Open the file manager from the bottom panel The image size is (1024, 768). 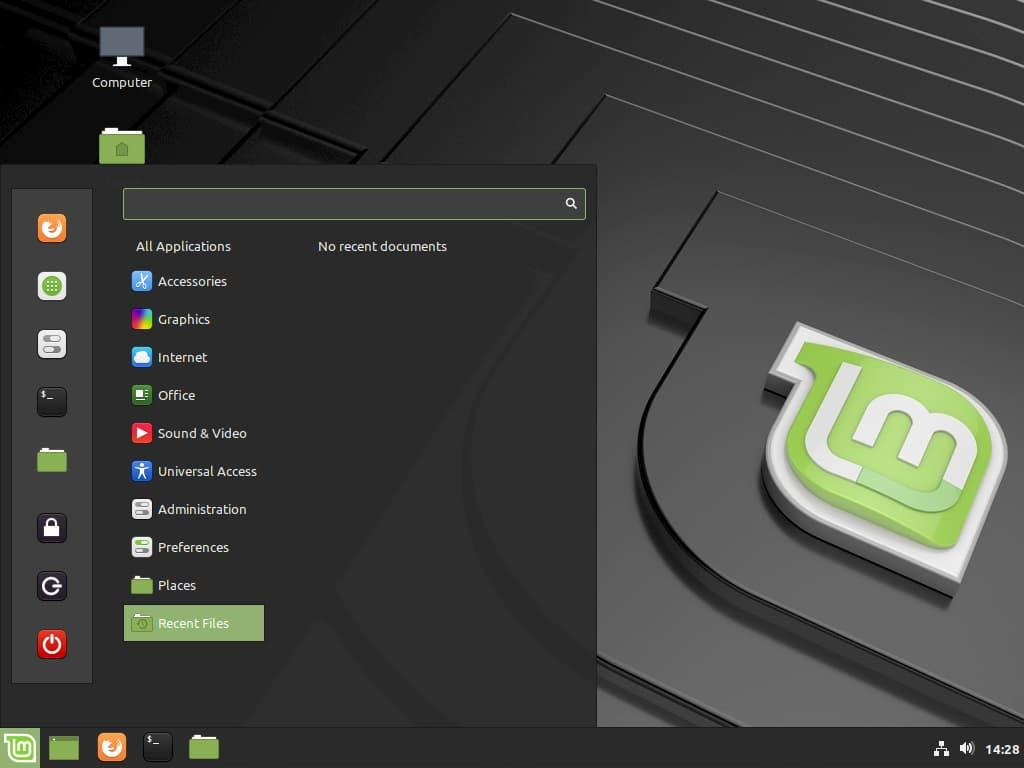pos(204,747)
